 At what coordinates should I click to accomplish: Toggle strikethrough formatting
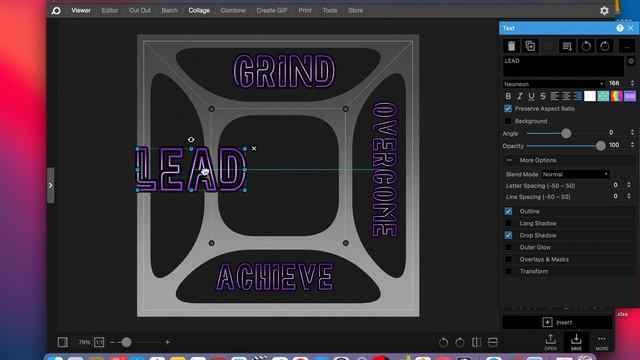pos(542,96)
